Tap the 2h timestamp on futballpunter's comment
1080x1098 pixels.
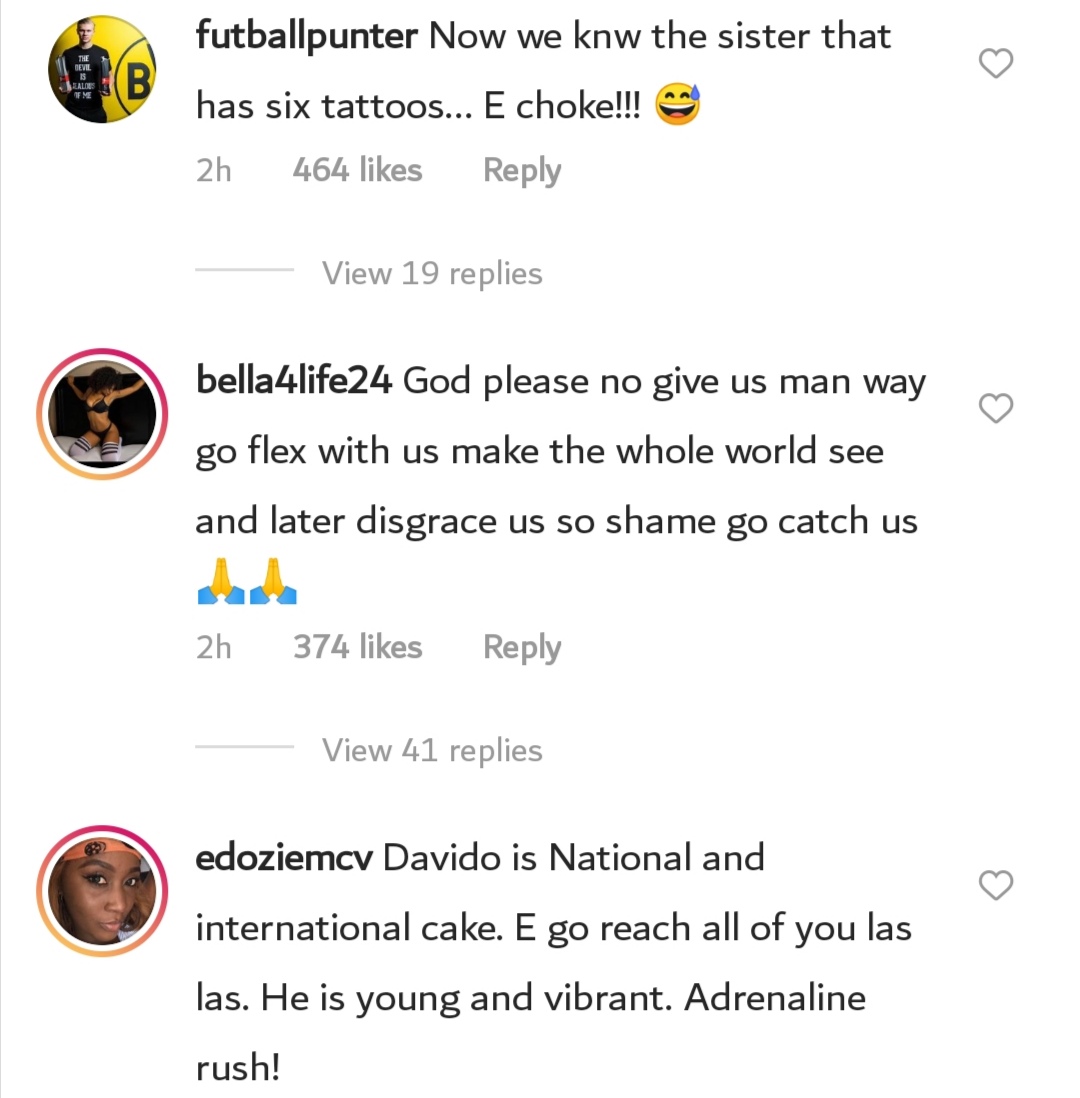click(213, 170)
